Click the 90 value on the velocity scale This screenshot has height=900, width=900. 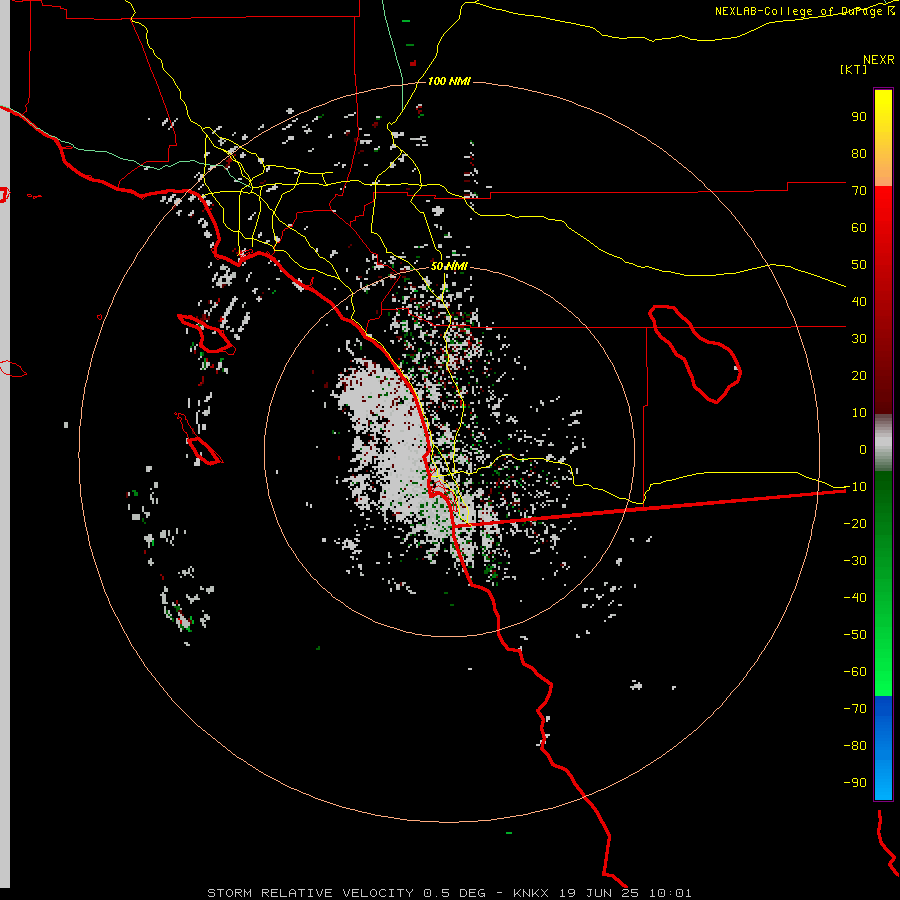(859, 117)
